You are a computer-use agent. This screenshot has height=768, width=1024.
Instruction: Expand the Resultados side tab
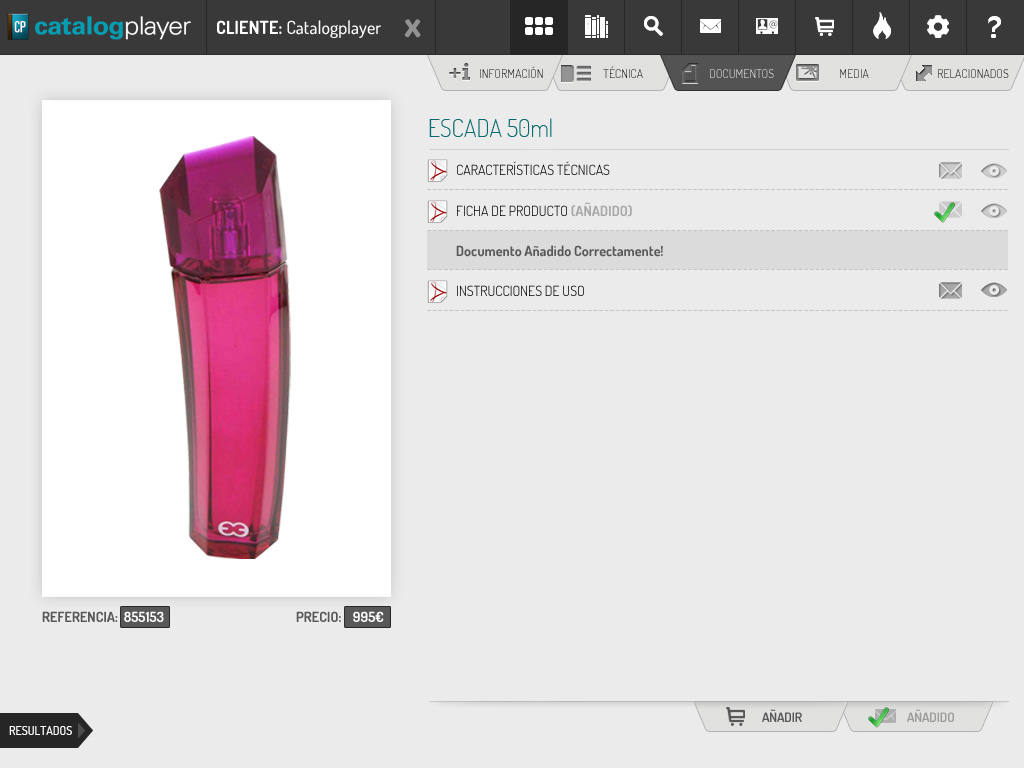click(x=46, y=730)
